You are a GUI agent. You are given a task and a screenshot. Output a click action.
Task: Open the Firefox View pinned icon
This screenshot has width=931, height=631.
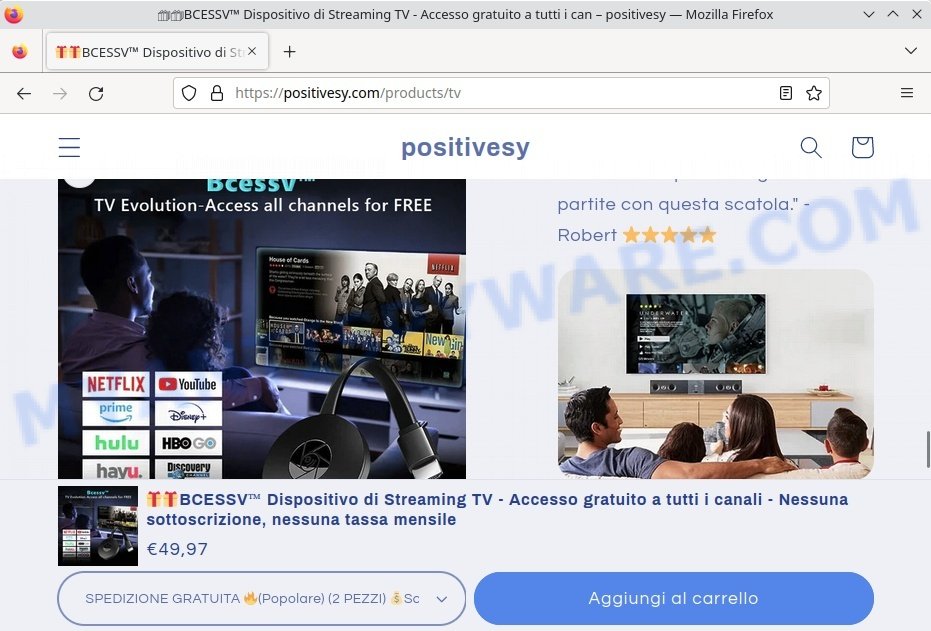pos(20,52)
